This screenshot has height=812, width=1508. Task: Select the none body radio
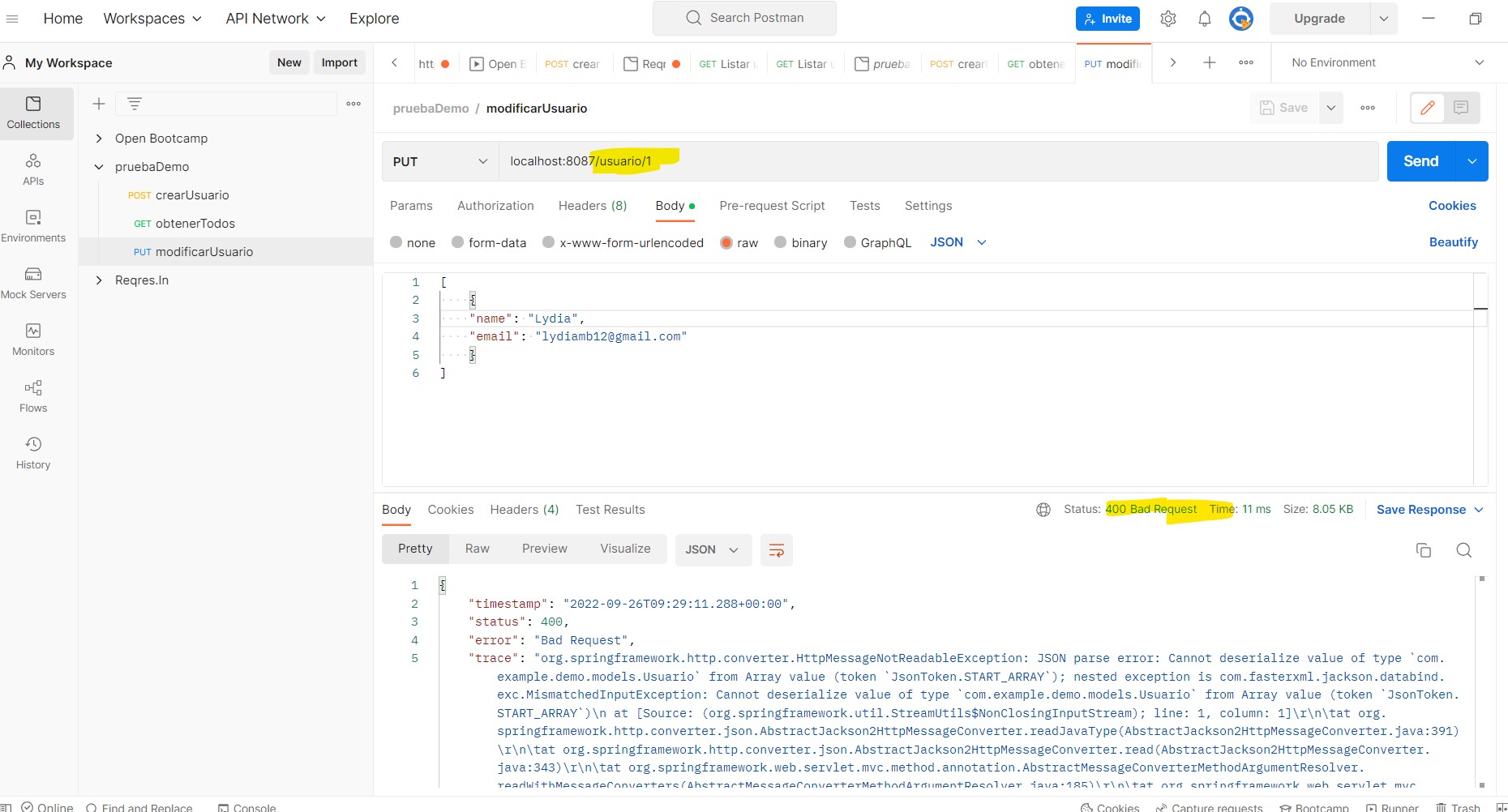[396, 242]
